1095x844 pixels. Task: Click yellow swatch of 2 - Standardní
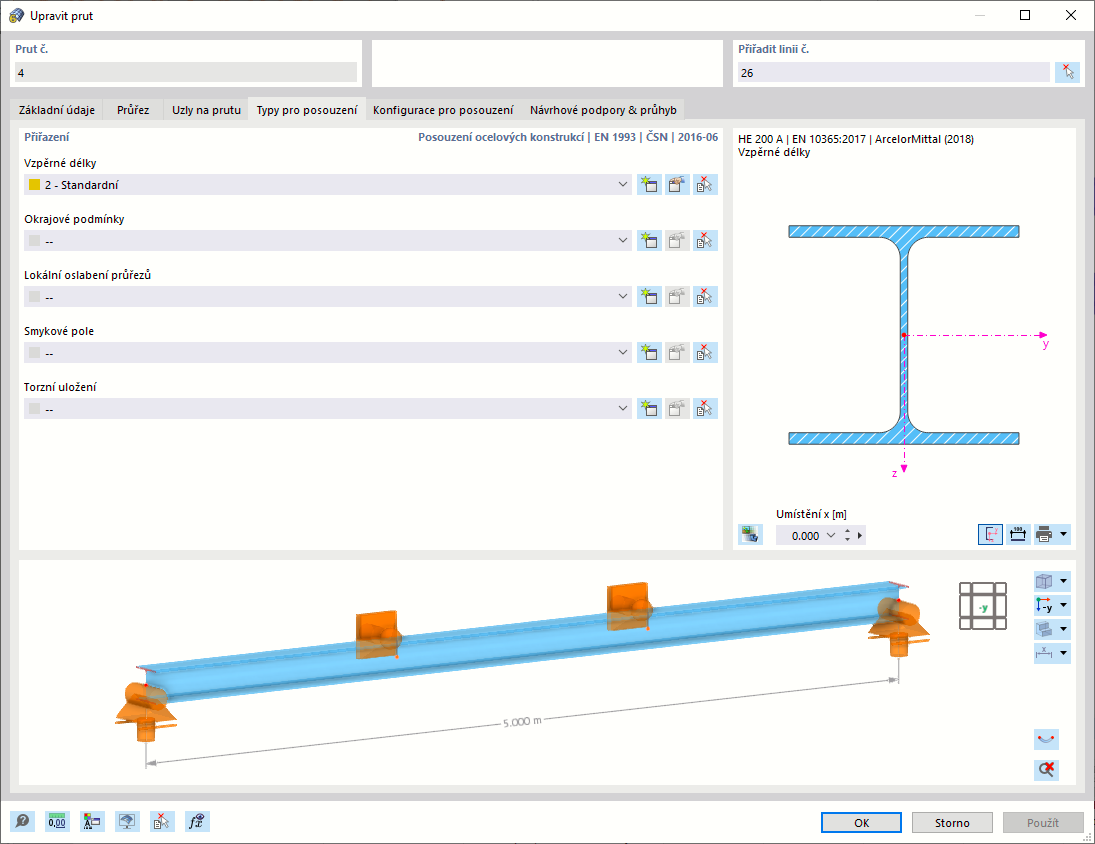[x=34, y=185]
